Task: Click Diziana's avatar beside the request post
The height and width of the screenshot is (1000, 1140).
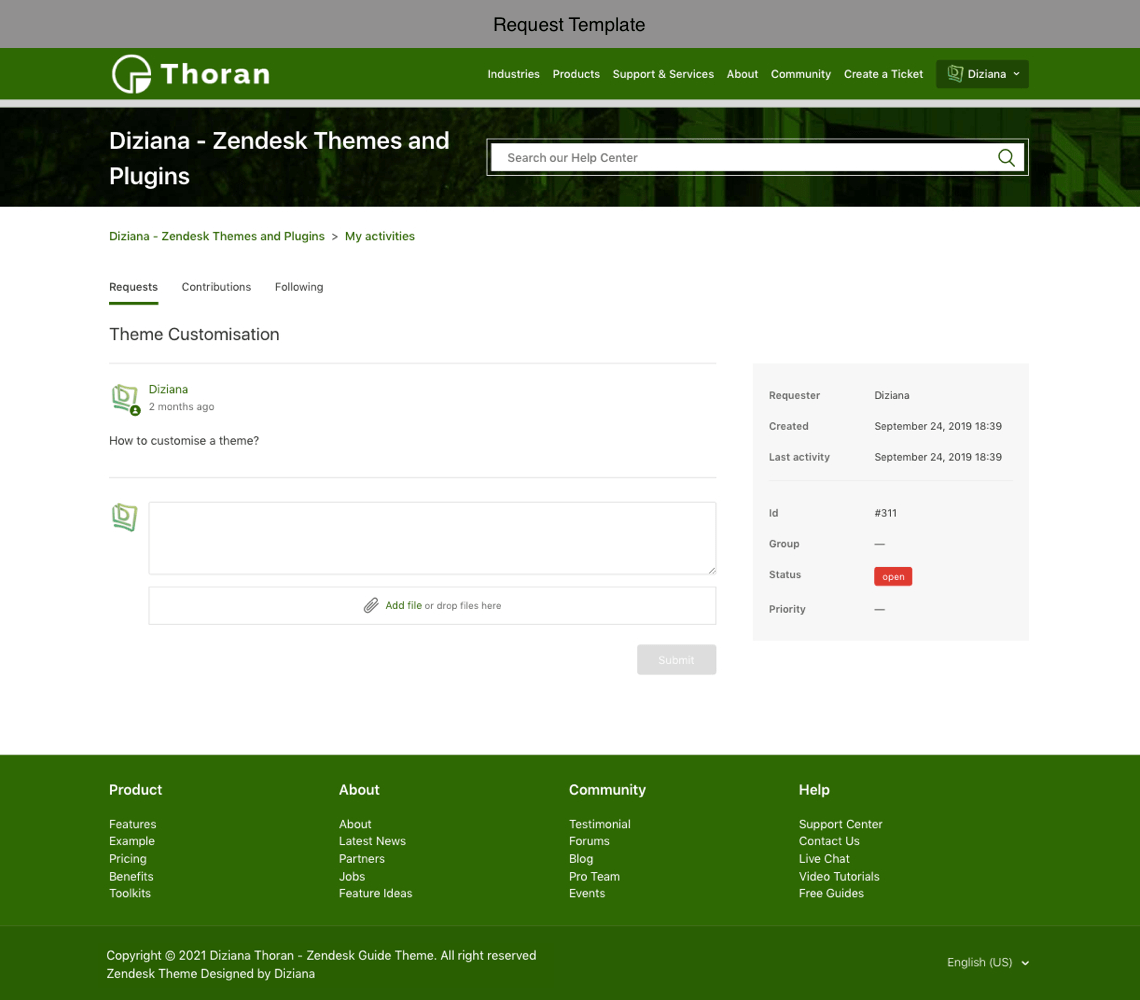Action: [x=125, y=398]
